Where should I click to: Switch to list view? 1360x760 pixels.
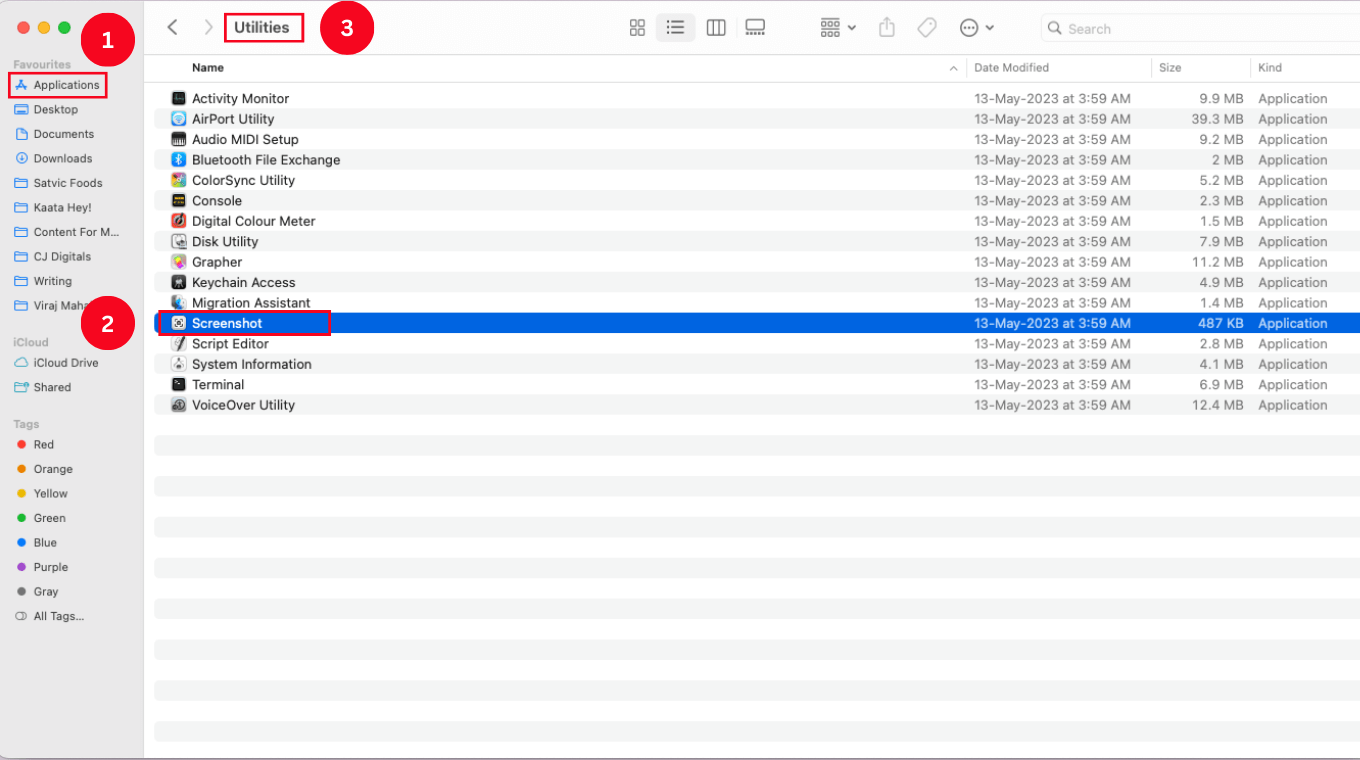point(676,28)
